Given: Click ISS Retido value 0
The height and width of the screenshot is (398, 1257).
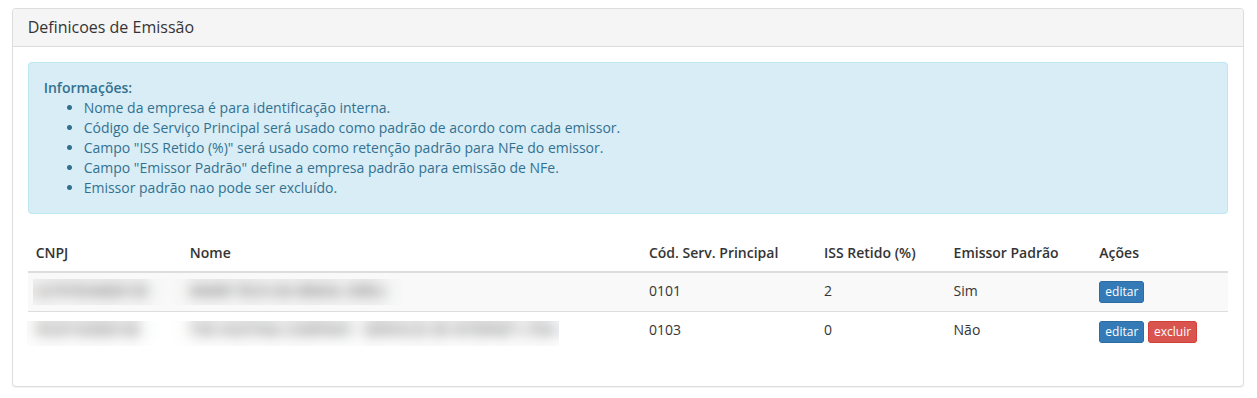Looking at the screenshot, I should click(828, 330).
